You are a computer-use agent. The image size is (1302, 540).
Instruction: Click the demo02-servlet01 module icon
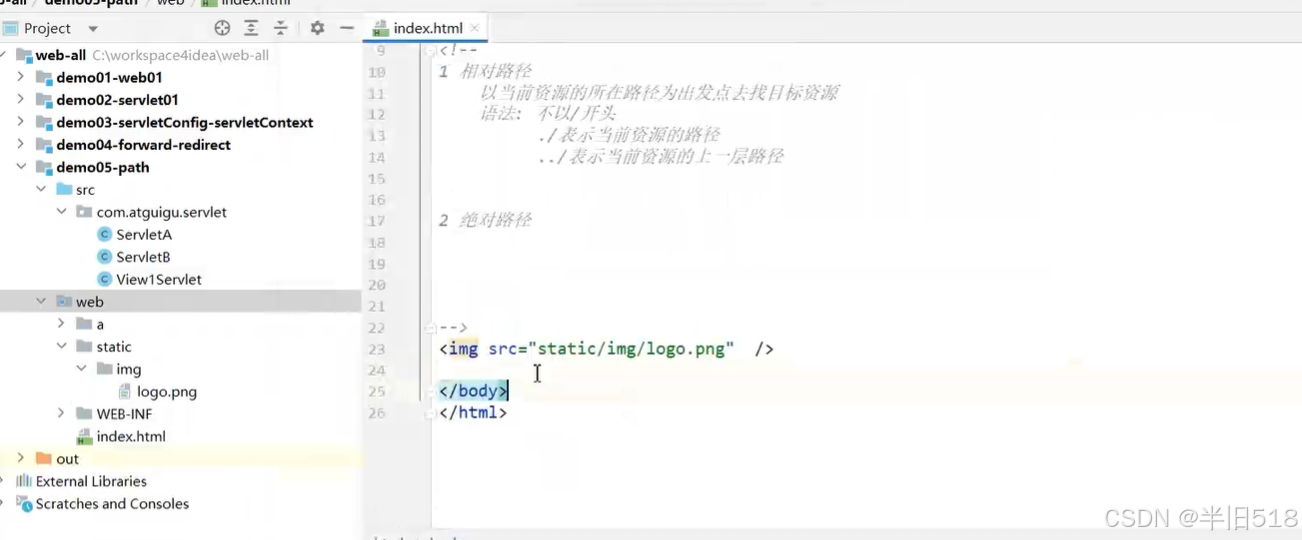pos(44,100)
